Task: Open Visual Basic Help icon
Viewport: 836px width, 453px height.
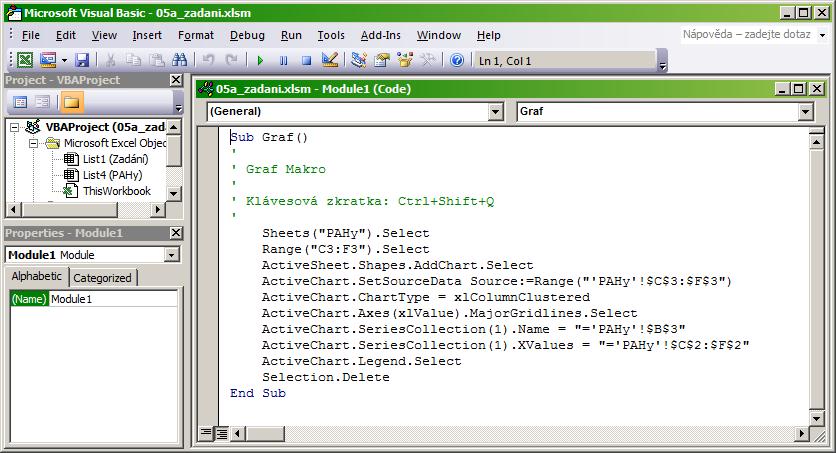Action: coord(457,60)
